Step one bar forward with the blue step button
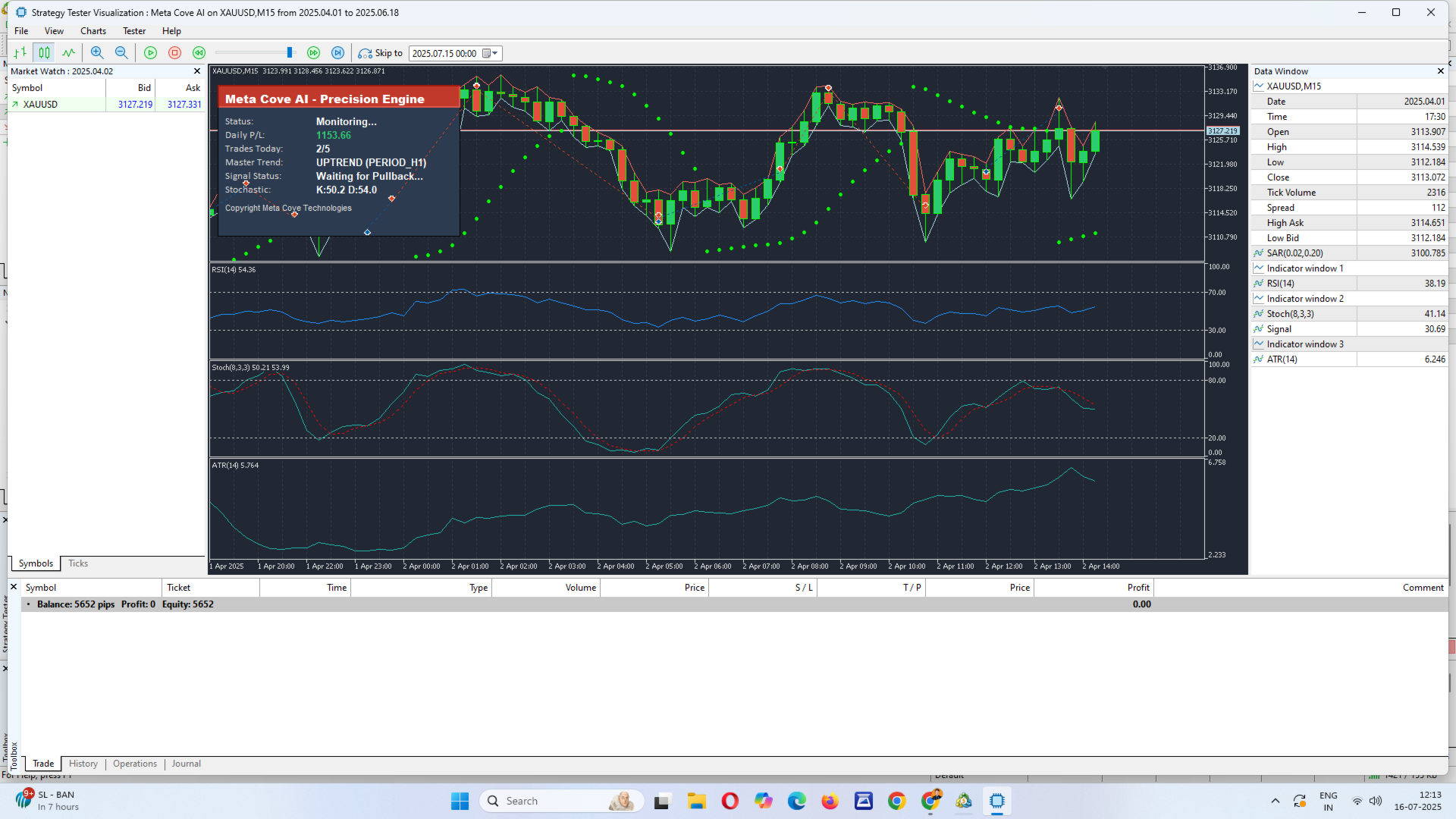Screen dimensions: 1456x819 (337, 53)
